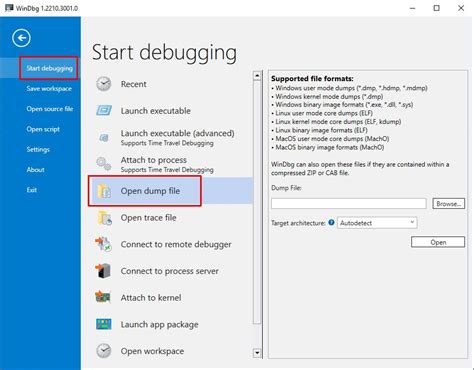The width and height of the screenshot is (474, 370).
Task: Select the Recent text label
Action: click(133, 84)
